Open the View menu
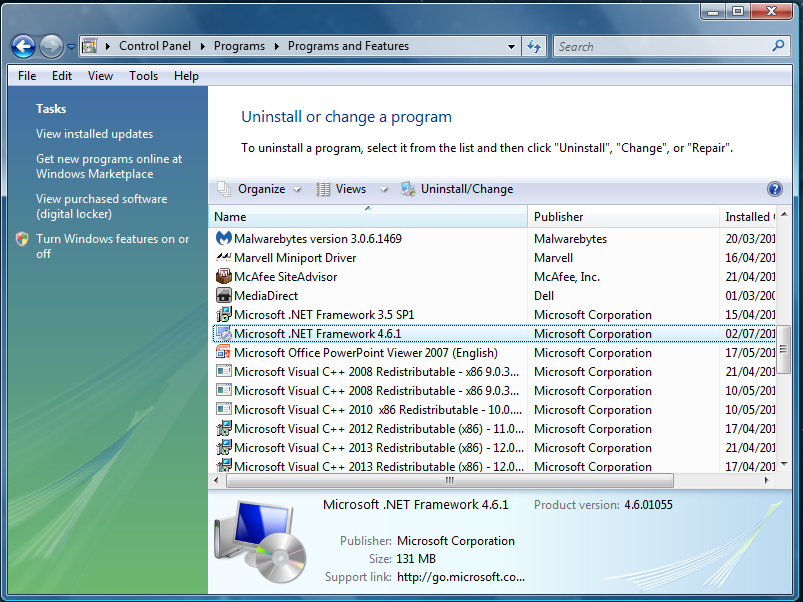 coord(100,76)
